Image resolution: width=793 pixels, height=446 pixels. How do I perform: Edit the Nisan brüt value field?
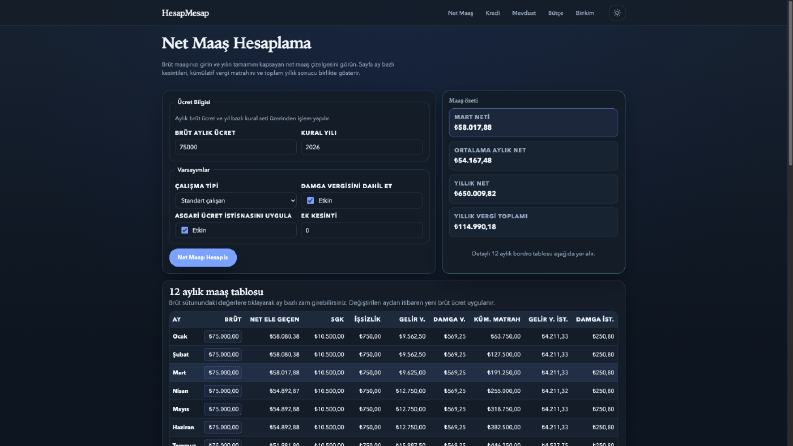tap(223, 391)
